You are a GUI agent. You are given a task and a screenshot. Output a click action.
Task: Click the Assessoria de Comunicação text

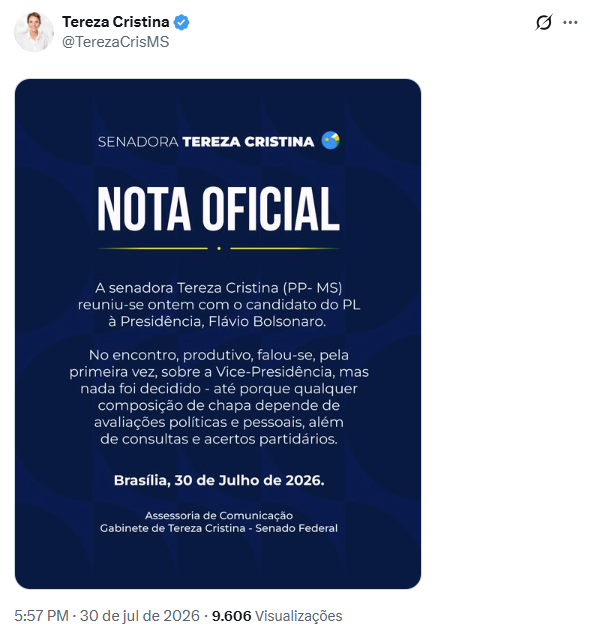(219, 516)
